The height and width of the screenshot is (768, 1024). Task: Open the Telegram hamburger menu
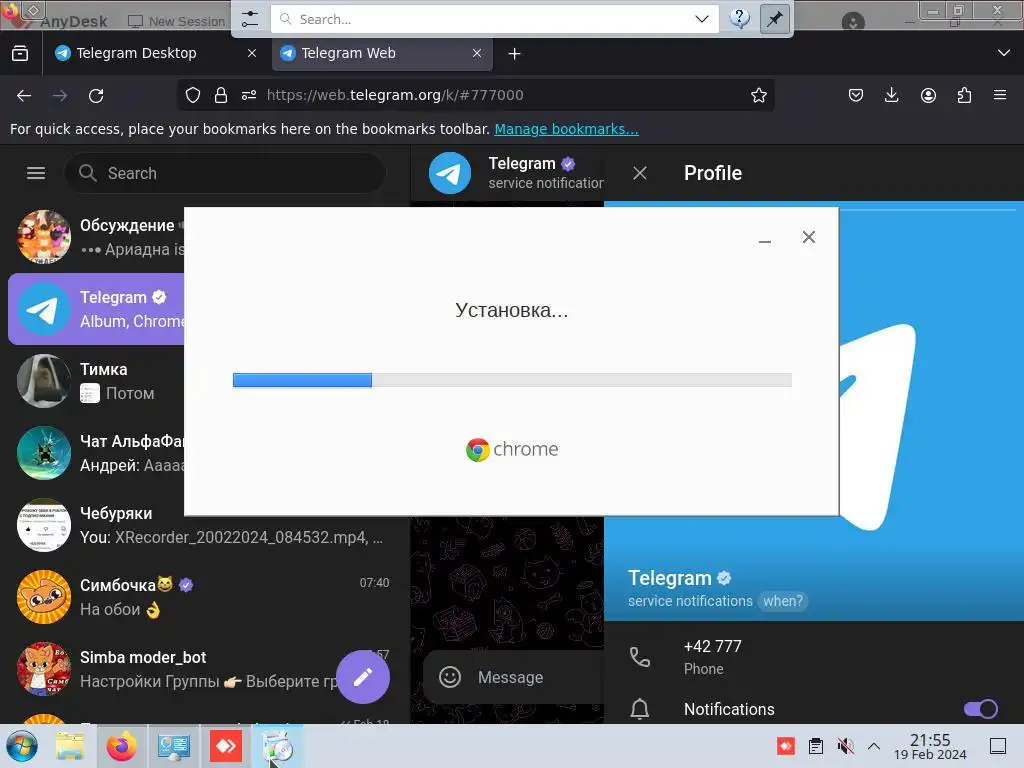36,173
